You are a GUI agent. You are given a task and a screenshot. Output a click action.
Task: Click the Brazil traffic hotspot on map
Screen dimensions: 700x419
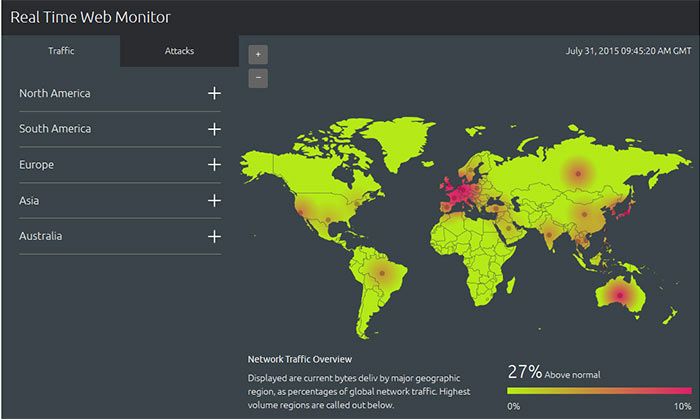pos(382,273)
